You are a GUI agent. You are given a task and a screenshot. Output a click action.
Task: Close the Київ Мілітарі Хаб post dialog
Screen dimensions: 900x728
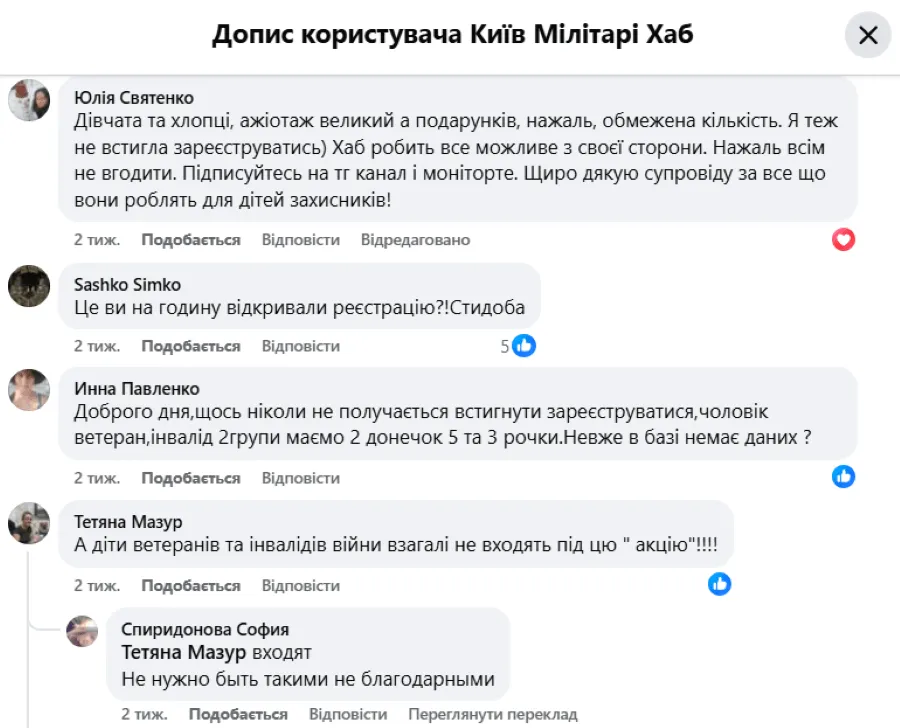point(868,36)
